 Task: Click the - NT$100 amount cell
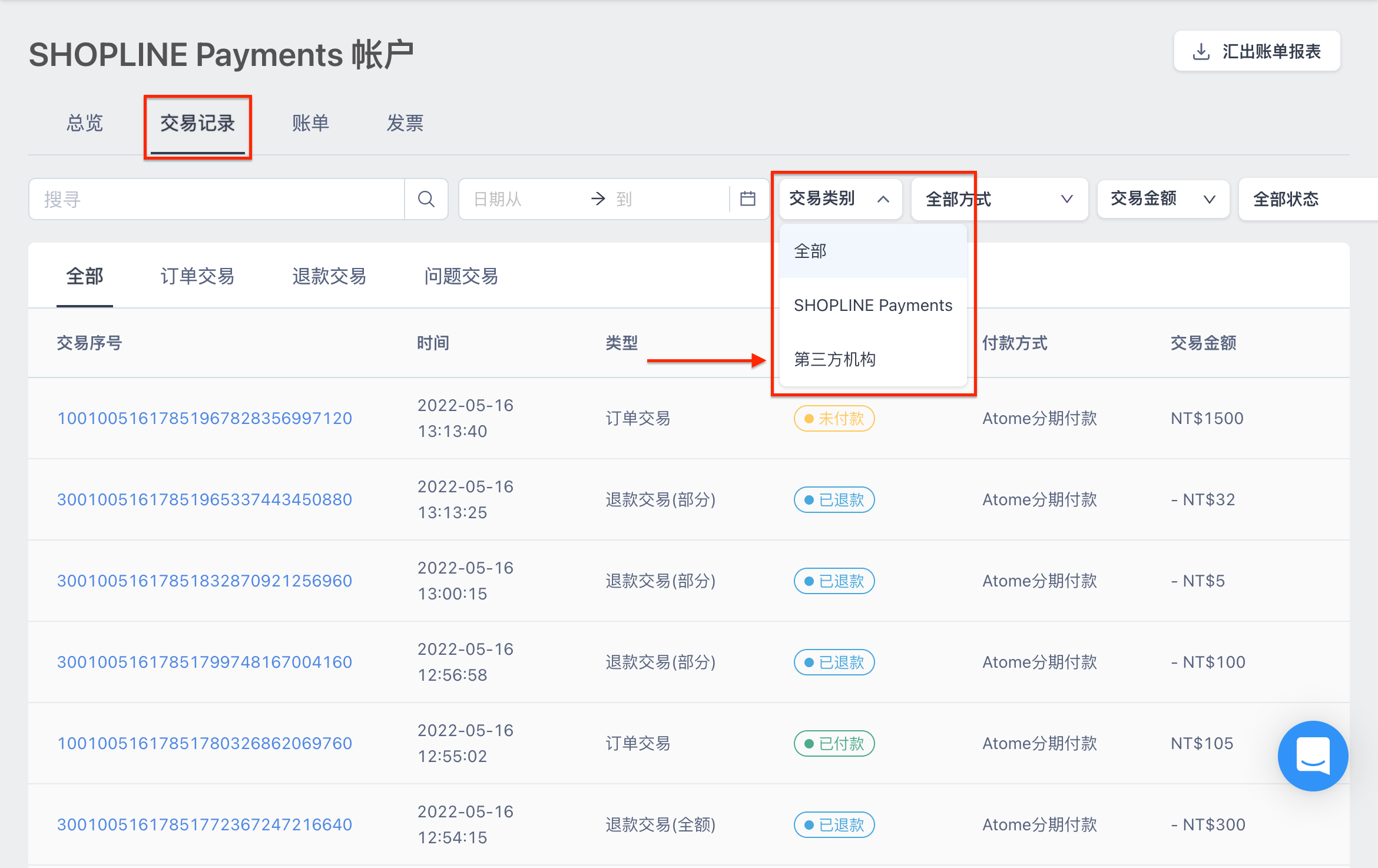(x=1208, y=662)
